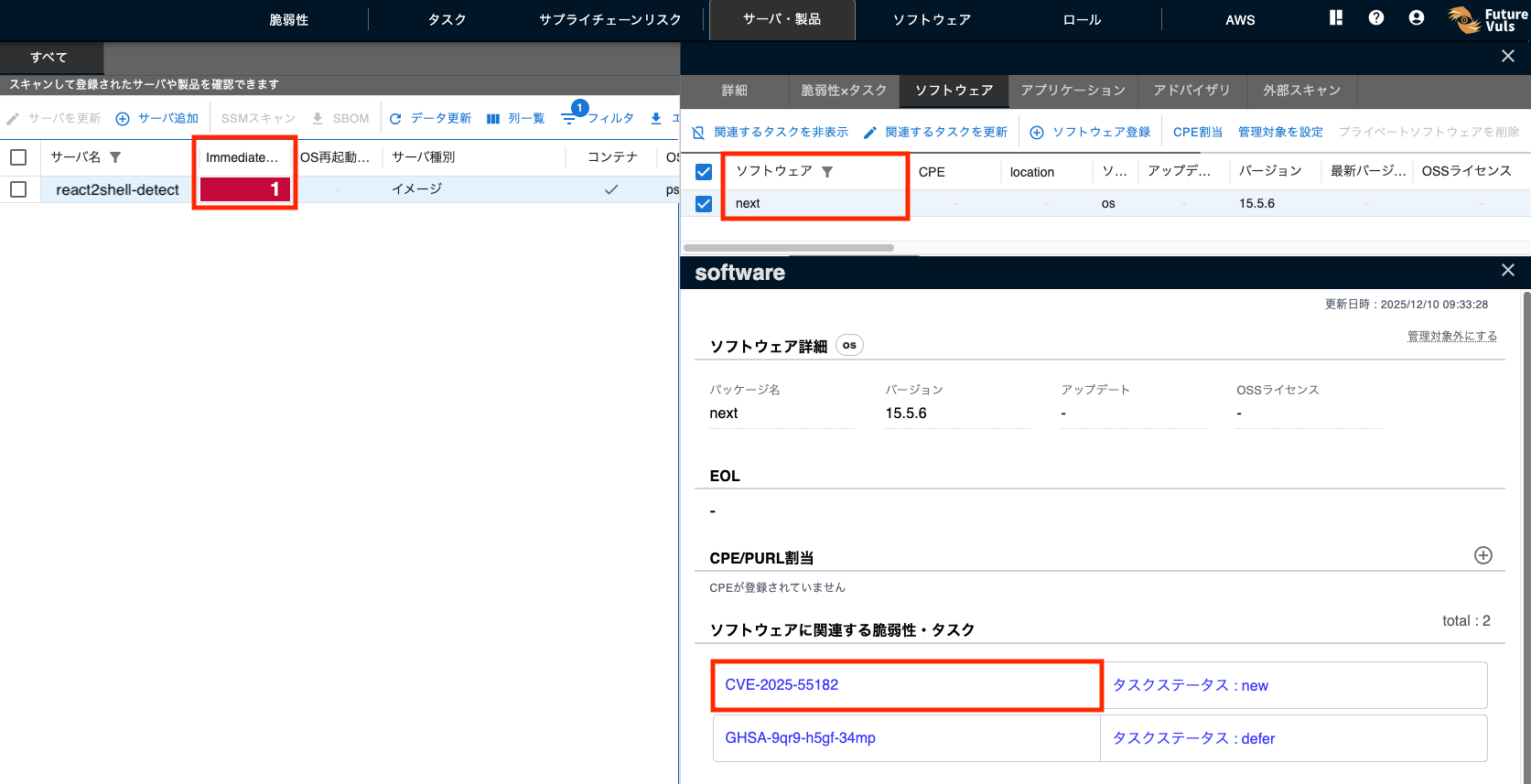Click the サーバ追加 plus icon

tap(123, 119)
